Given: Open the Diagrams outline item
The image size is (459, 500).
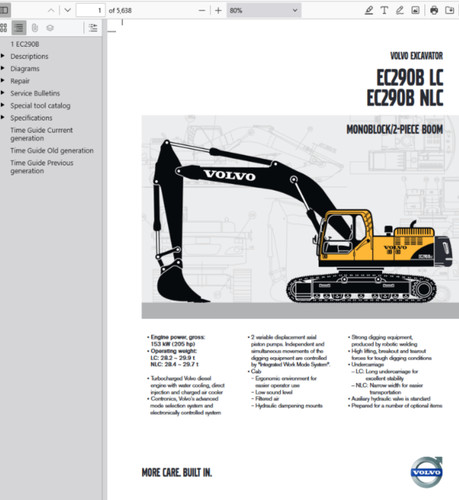Looking at the screenshot, I should tap(25, 69).
